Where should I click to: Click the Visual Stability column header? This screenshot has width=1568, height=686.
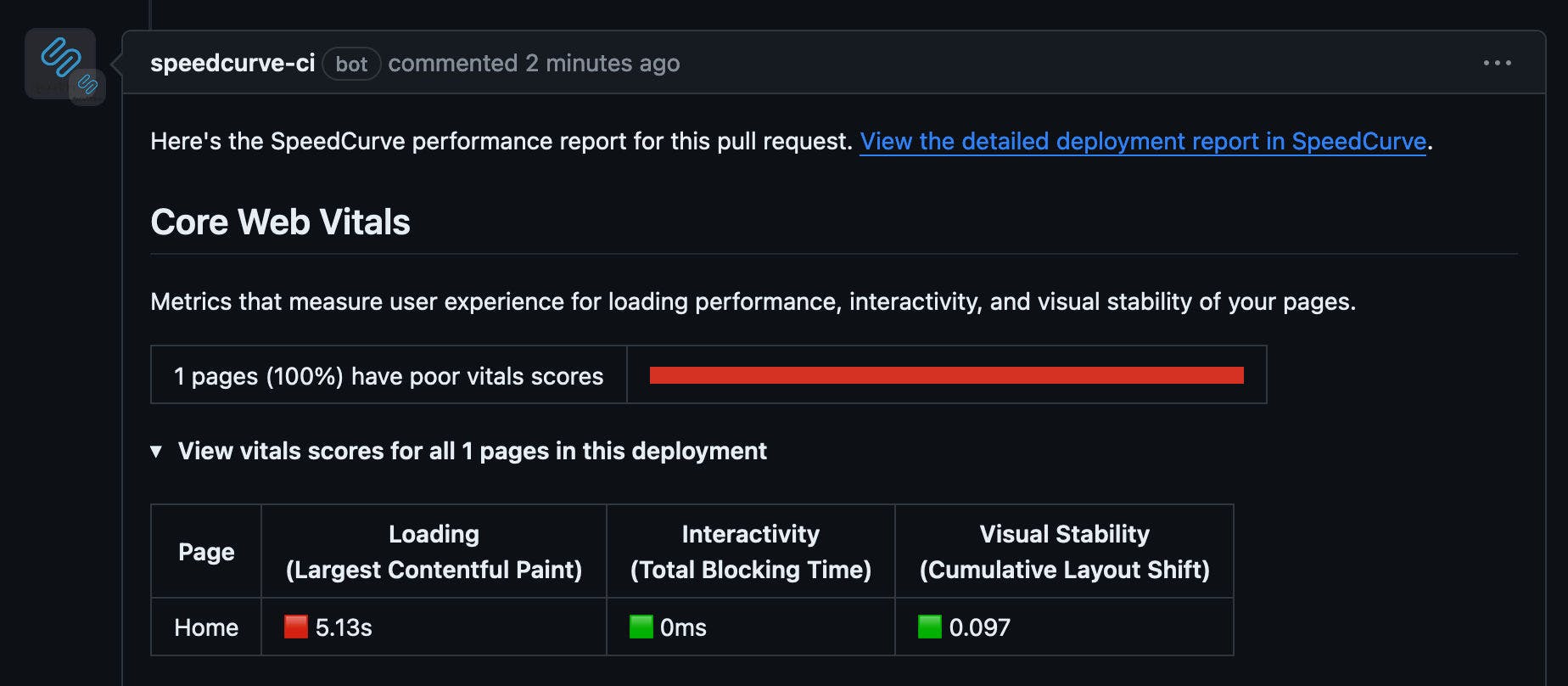point(1064,552)
